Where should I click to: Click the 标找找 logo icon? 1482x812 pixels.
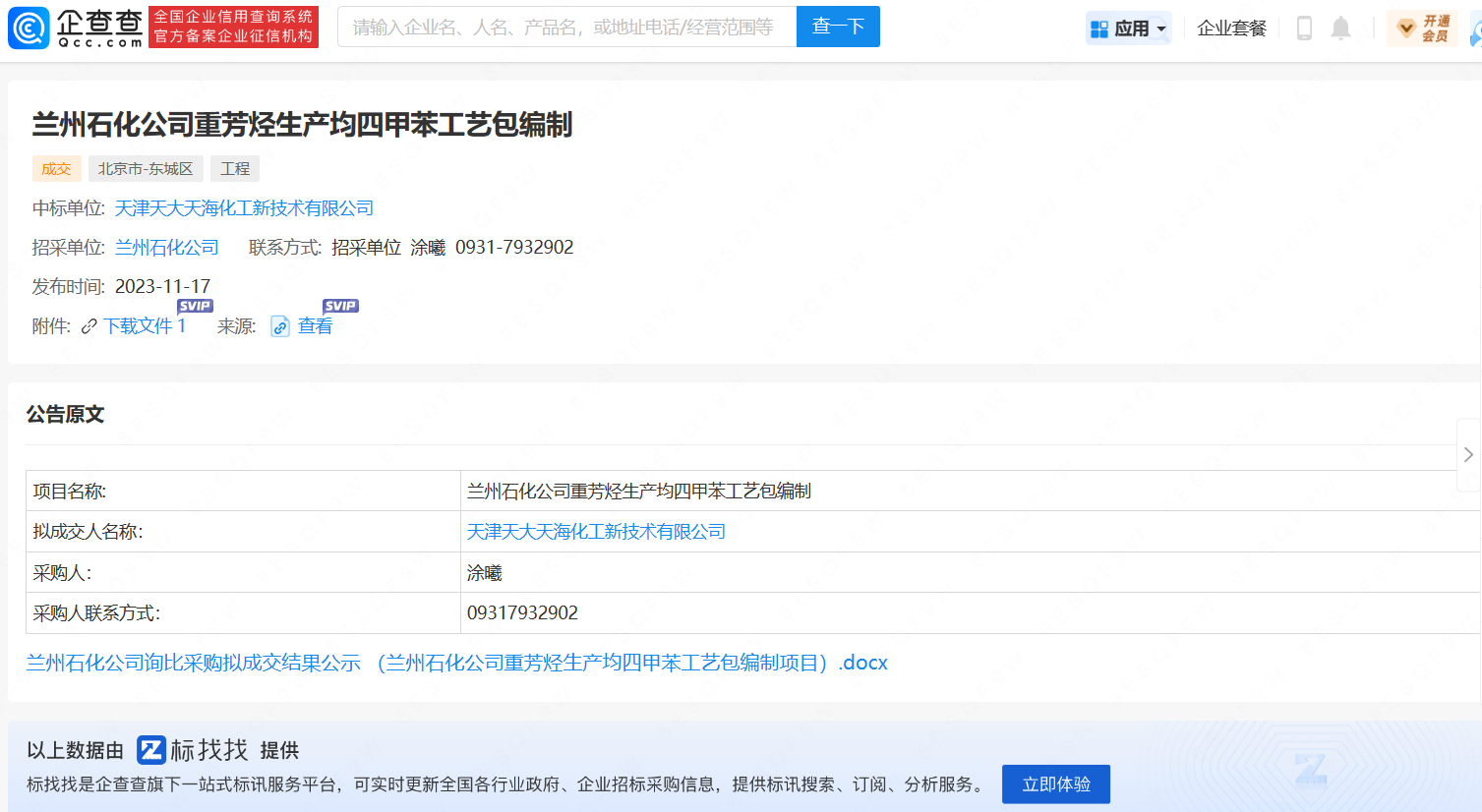coord(151,750)
